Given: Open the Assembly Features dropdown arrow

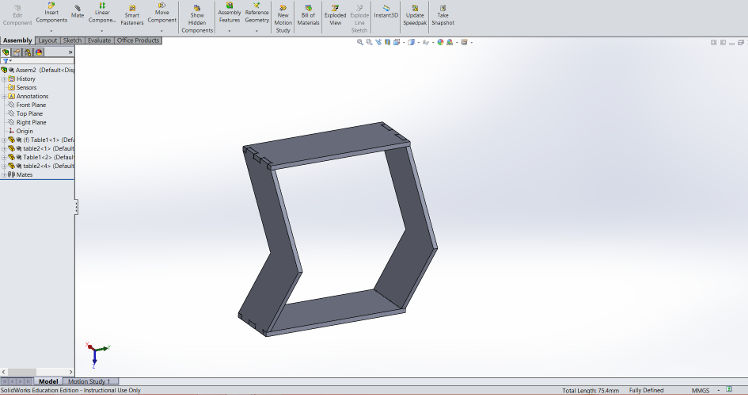Looking at the screenshot, I should click(x=229, y=31).
